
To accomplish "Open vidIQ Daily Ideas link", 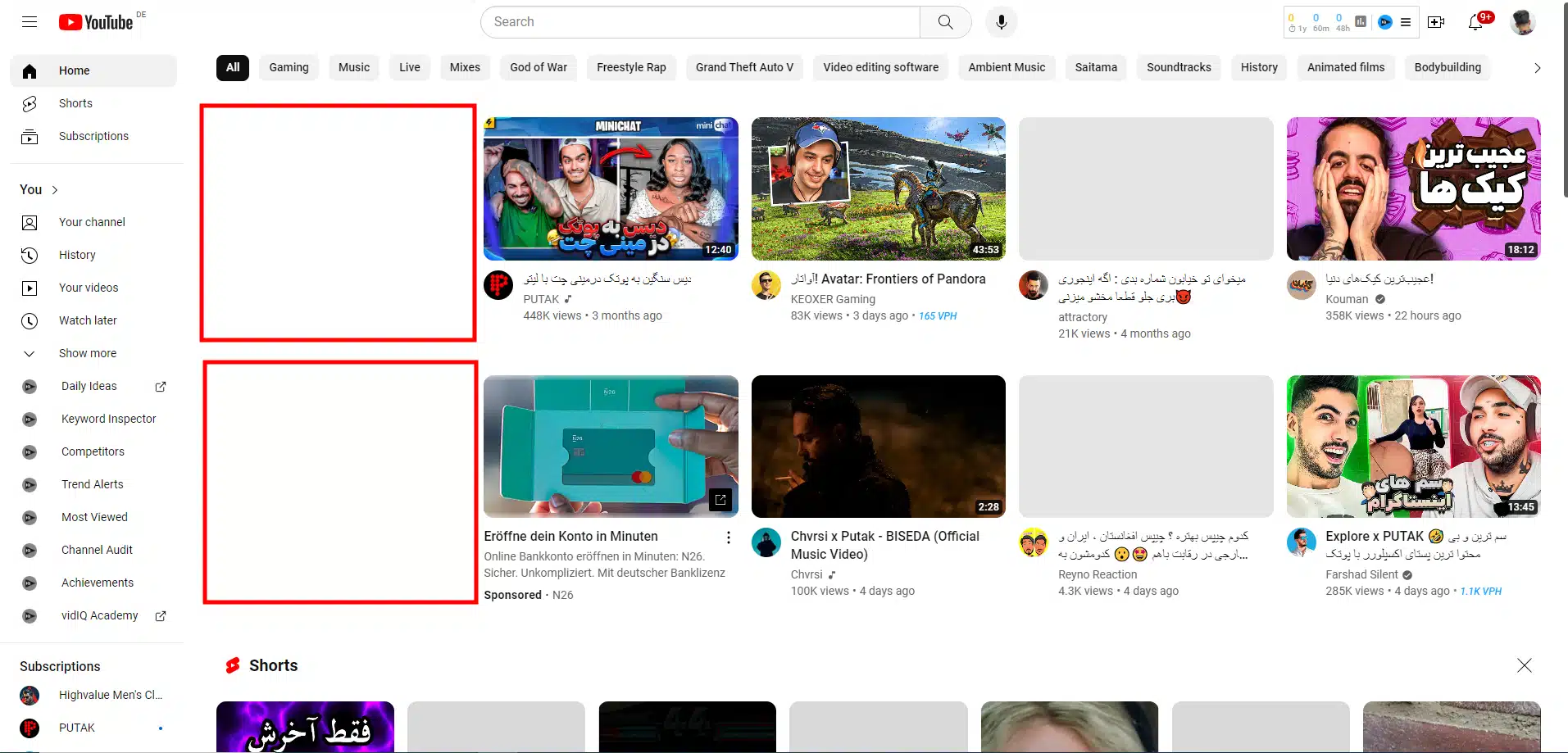I will click(x=89, y=386).
